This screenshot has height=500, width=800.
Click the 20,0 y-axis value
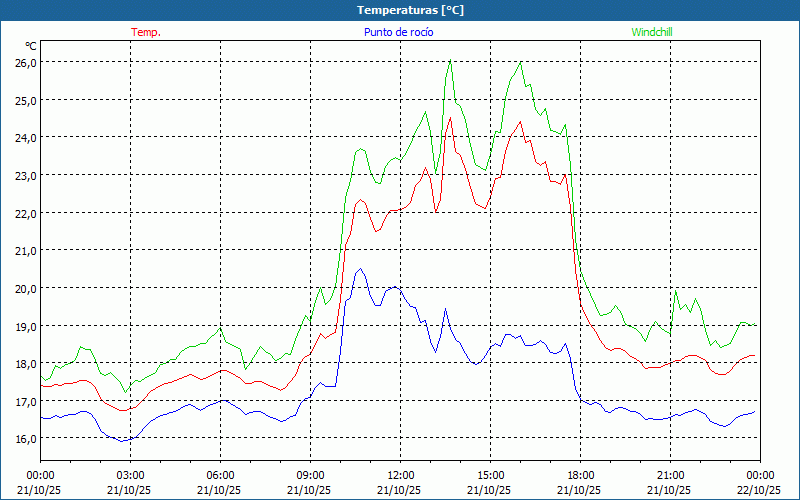[25, 288]
